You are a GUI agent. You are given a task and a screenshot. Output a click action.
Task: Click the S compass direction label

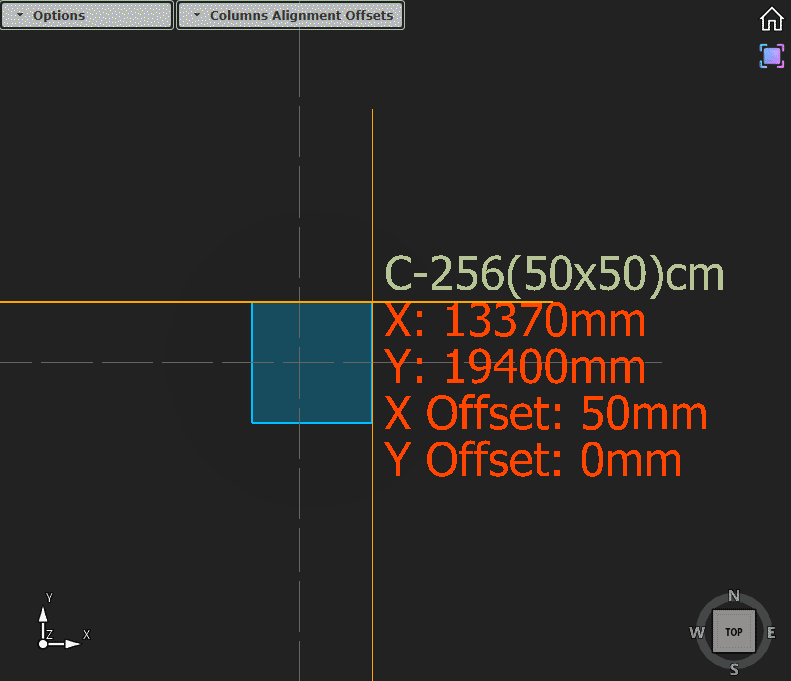[x=734, y=669]
